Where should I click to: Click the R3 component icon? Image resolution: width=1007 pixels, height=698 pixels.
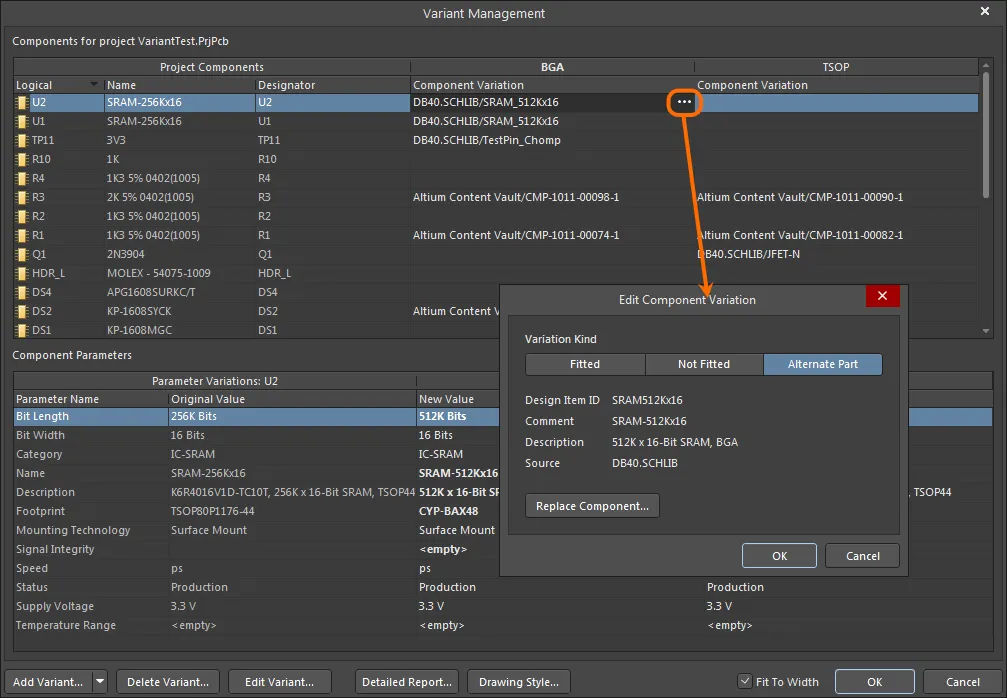[22, 197]
